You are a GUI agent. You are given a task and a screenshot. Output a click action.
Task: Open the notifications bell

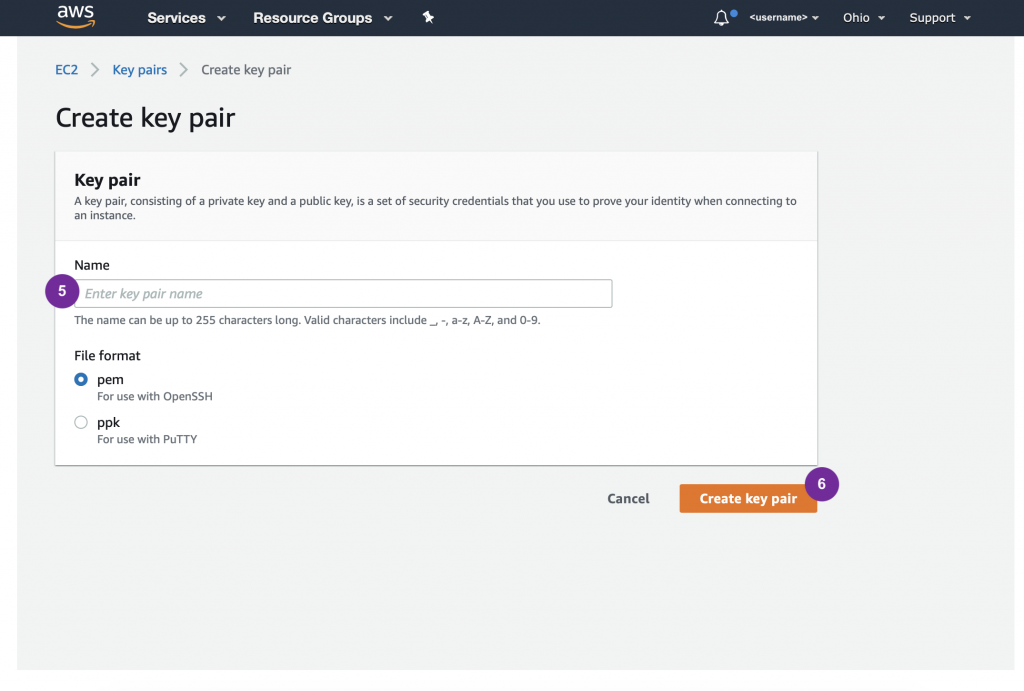pos(722,18)
